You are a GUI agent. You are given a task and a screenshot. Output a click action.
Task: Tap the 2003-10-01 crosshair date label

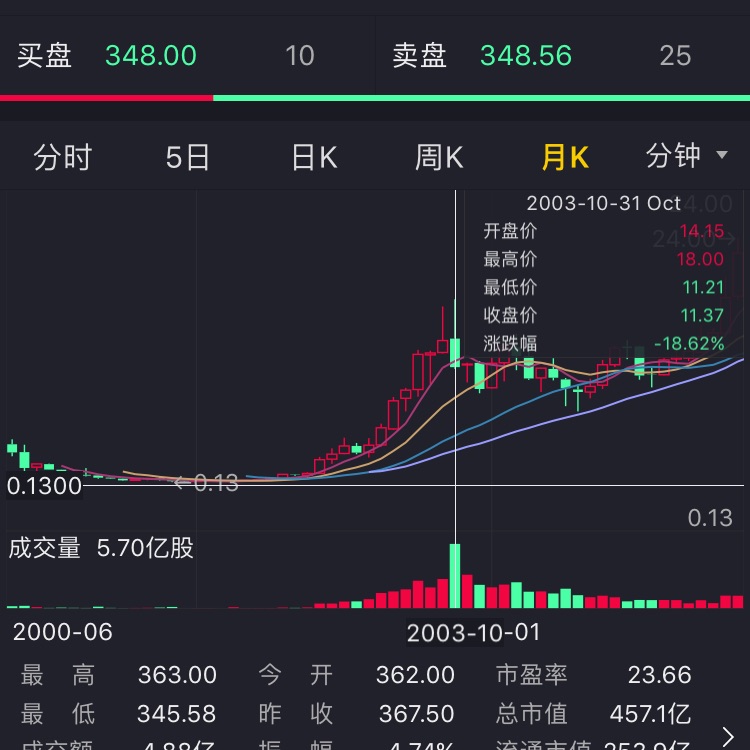coord(473,632)
